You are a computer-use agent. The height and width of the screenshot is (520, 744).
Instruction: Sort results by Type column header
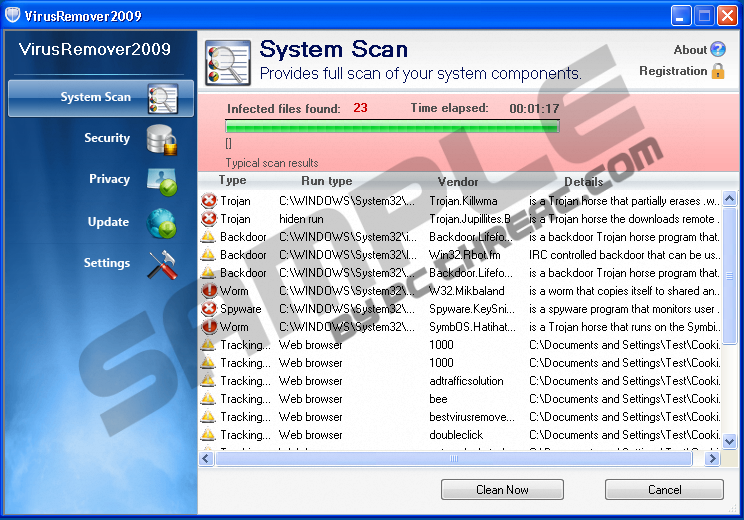click(x=232, y=181)
